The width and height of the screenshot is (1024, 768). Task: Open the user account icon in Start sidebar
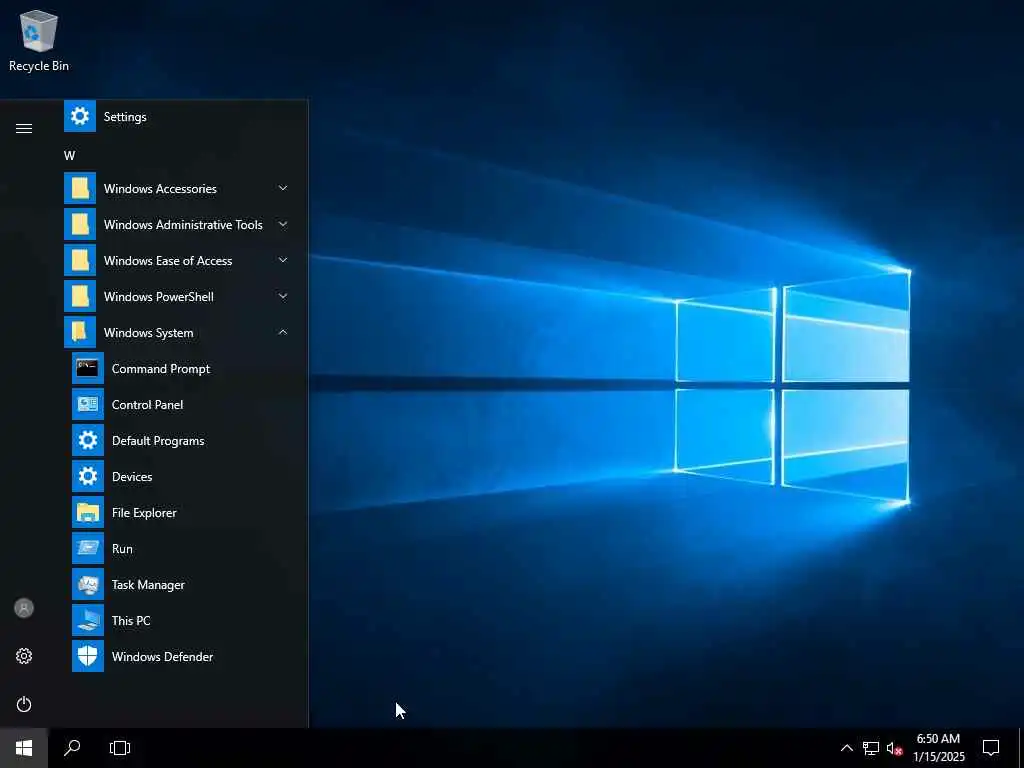pyautogui.click(x=24, y=608)
